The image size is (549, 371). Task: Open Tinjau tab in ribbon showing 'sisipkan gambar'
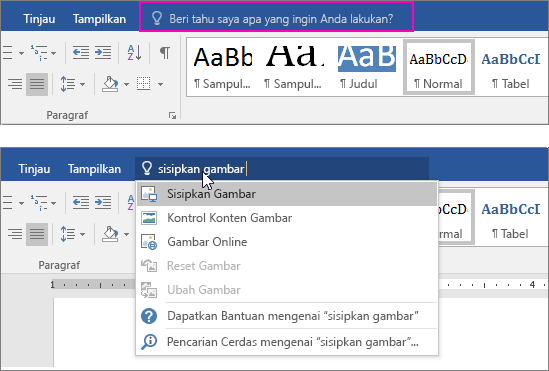34,169
